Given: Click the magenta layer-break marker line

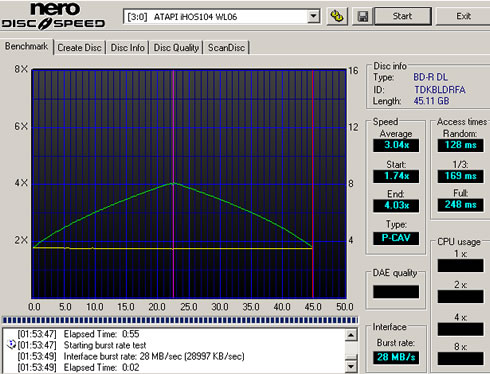Looking at the screenshot, I should click(173, 184).
